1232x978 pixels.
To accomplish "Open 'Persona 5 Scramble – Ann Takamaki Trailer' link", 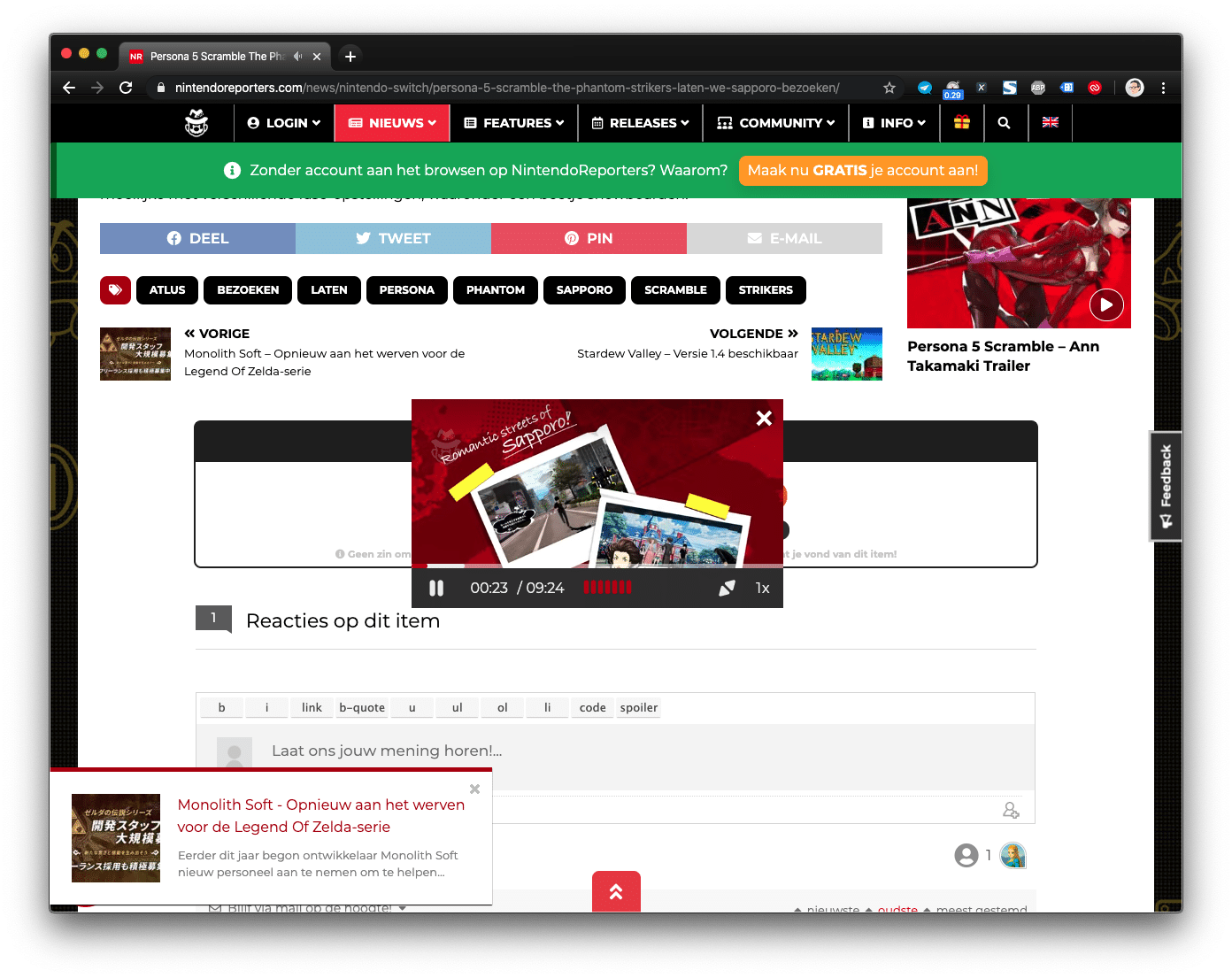I will [1003, 356].
